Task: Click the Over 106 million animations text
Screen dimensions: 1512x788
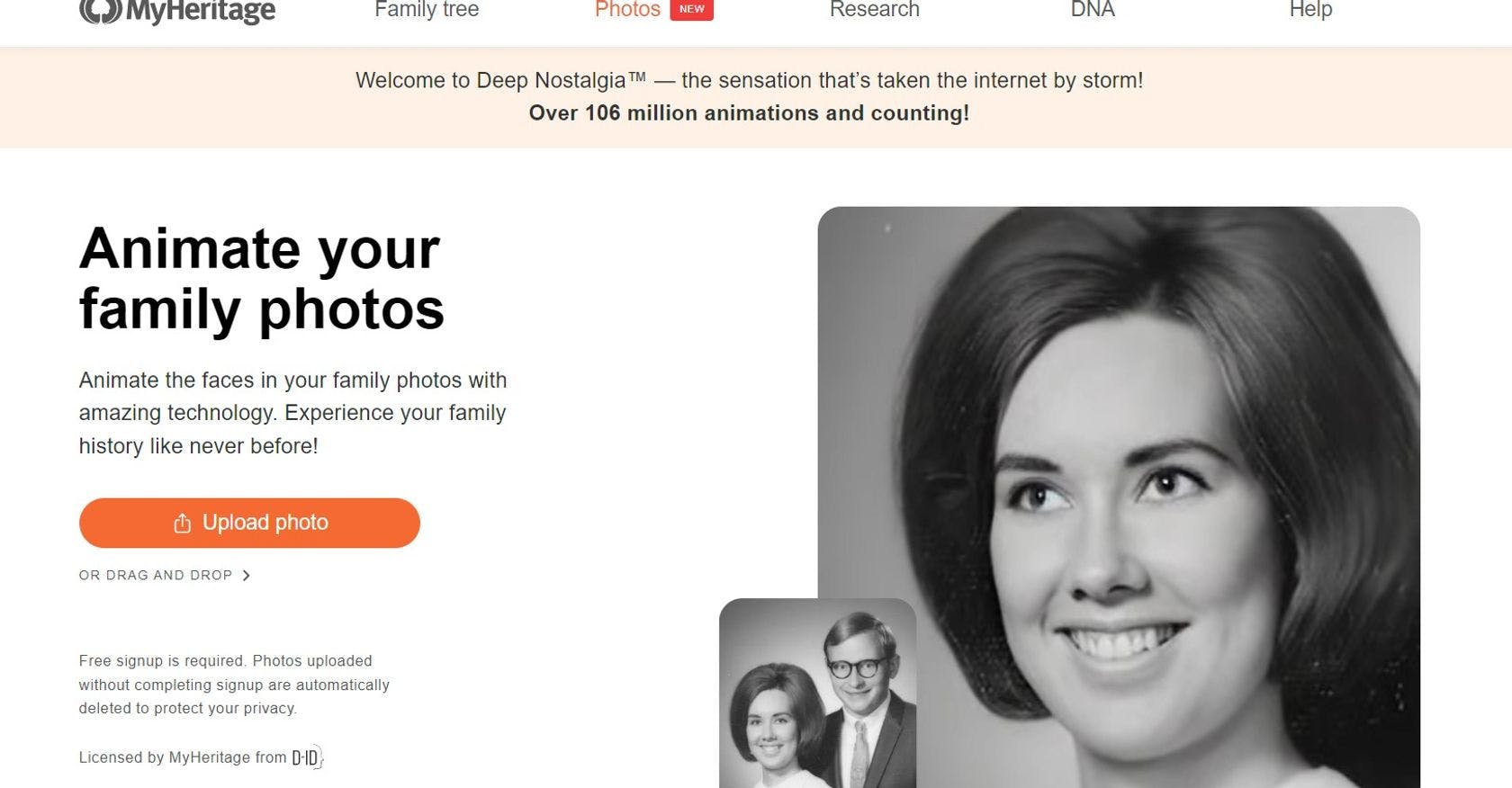Action: click(749, 113)
